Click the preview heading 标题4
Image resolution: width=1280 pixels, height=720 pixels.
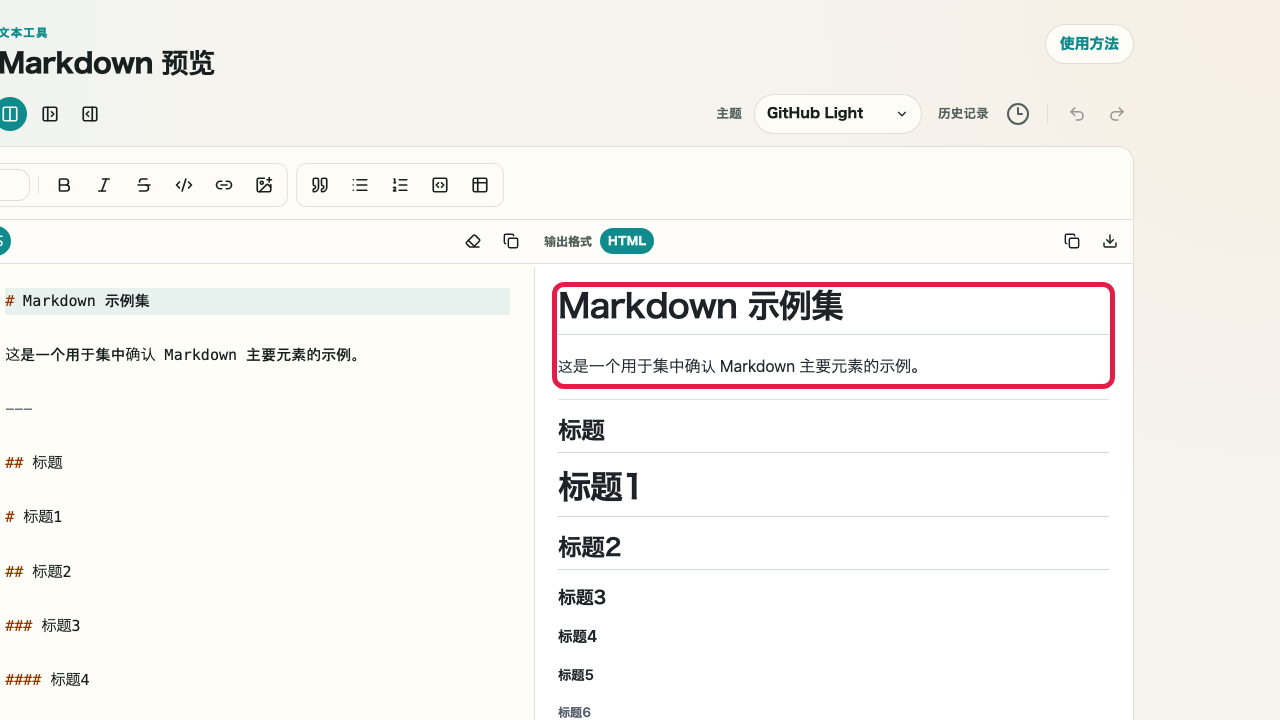577,637
